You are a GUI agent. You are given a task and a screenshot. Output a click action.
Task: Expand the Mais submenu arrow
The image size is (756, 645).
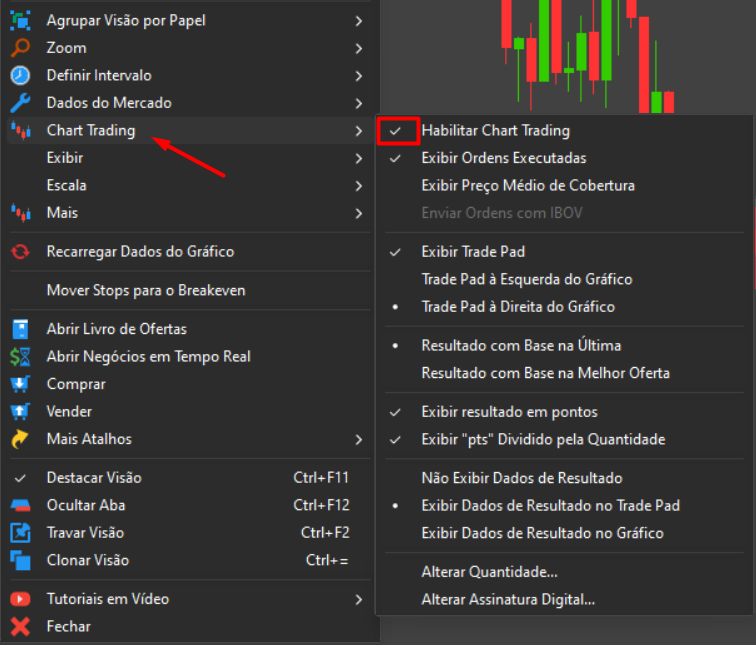click(x=358, y=213)
